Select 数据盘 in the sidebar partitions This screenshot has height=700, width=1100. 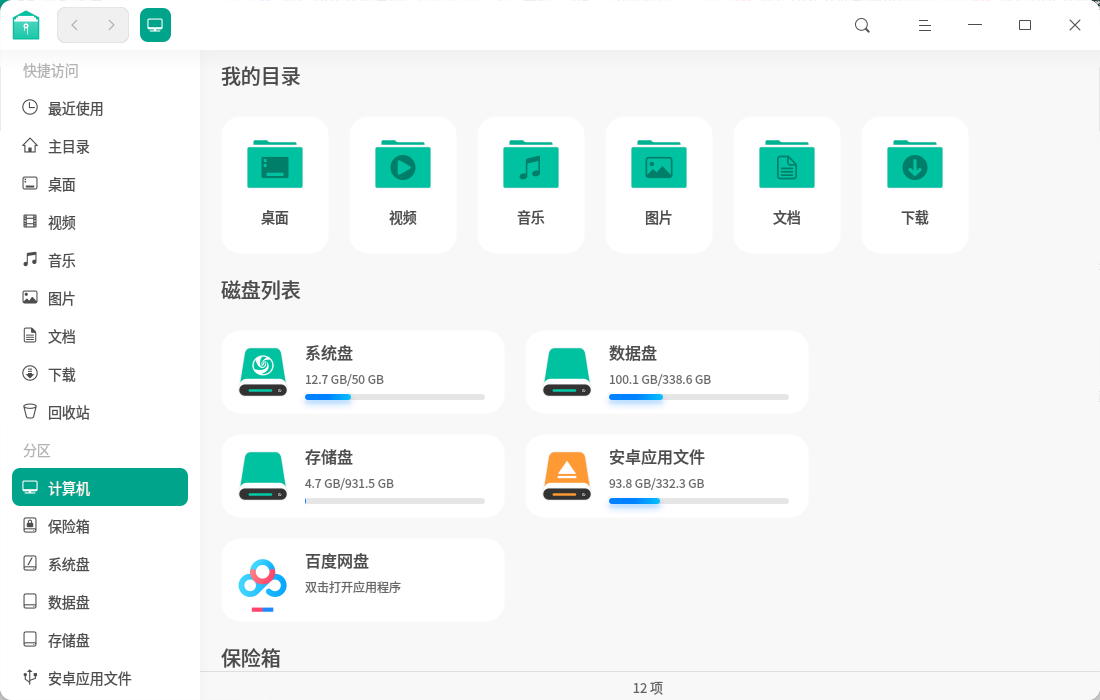tap(100, 602)
